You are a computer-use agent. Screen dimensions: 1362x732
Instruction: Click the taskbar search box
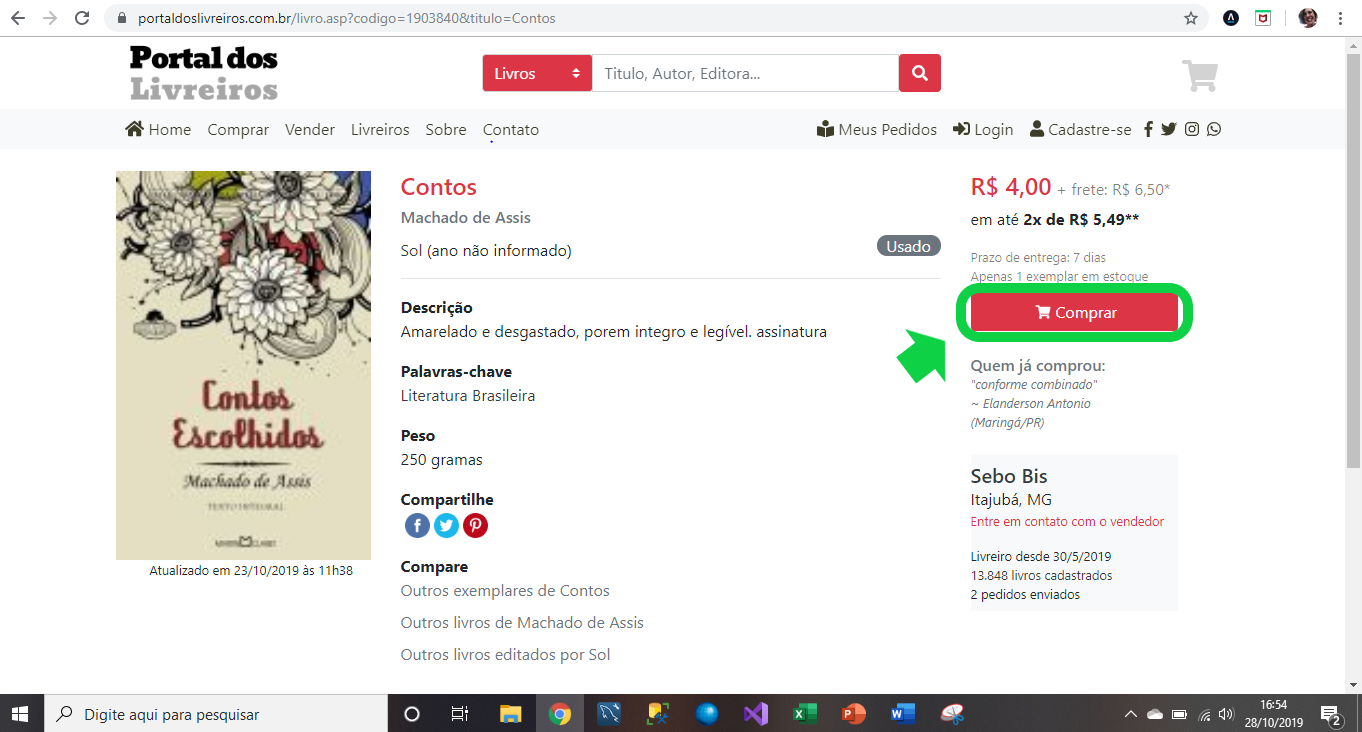point(215,714)
